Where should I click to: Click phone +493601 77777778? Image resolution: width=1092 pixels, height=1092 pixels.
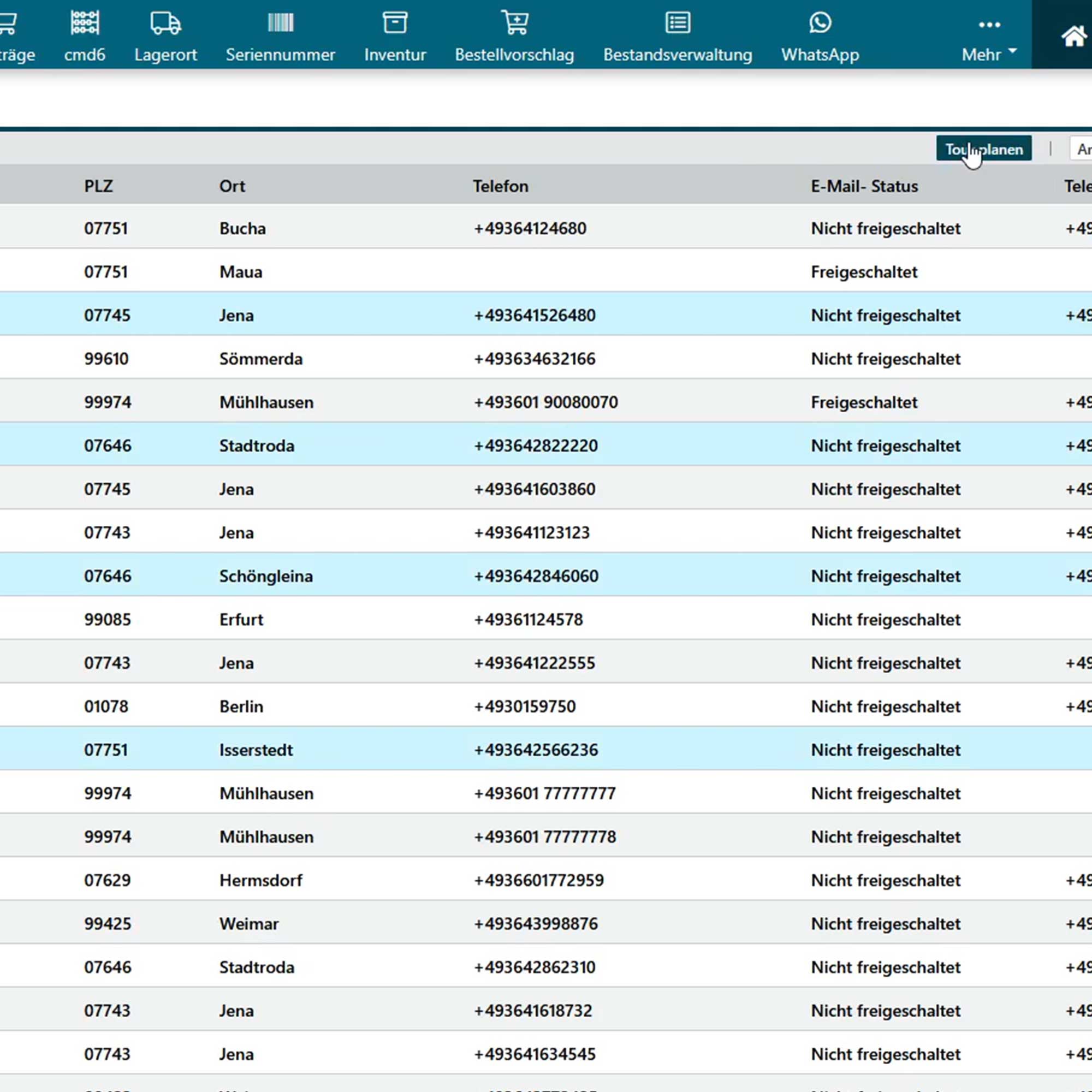click(545, 837)
